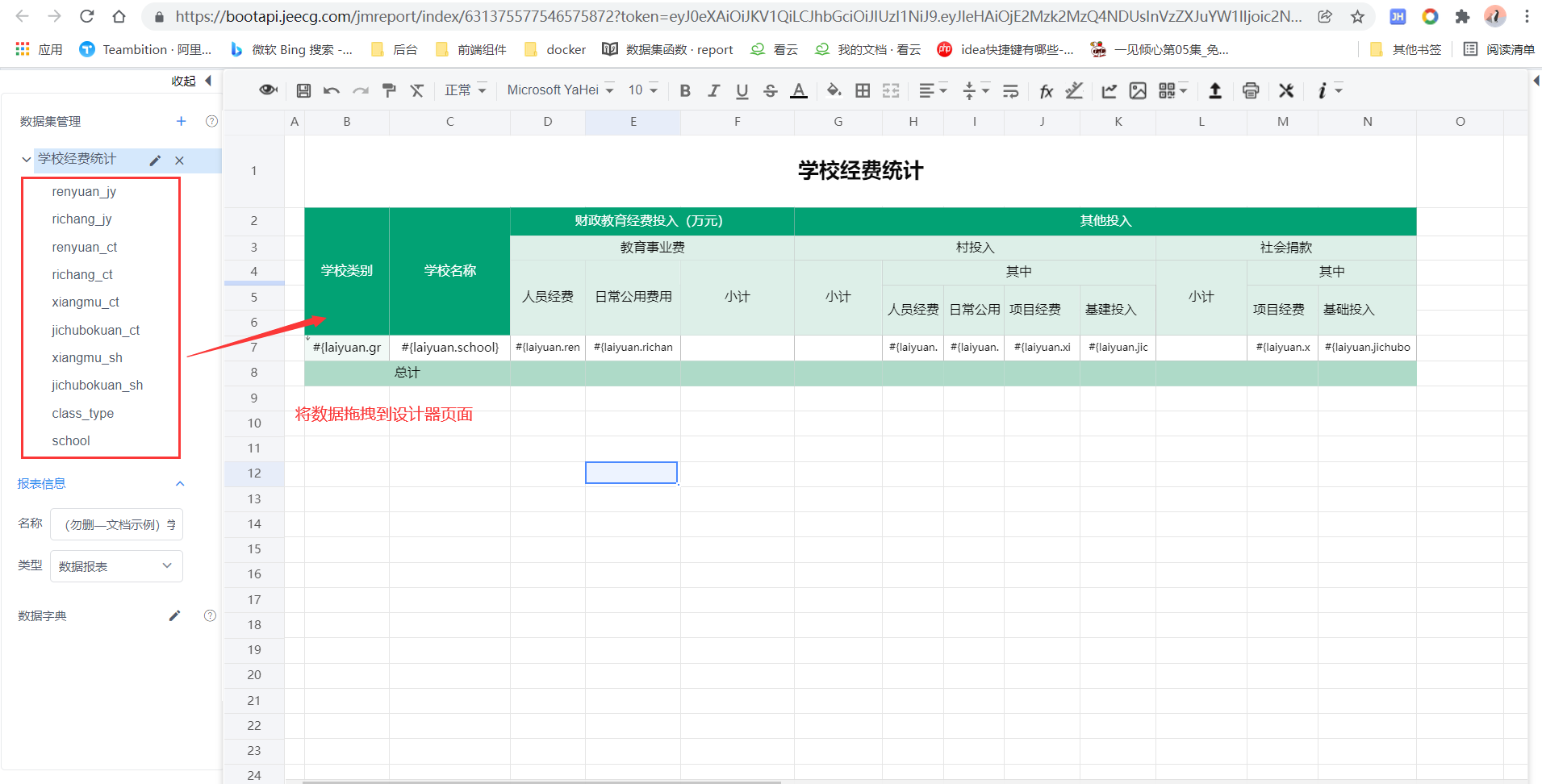Viewport: 1542px width, 784px height.
Task: Select column E header
Action: (633, 122)
